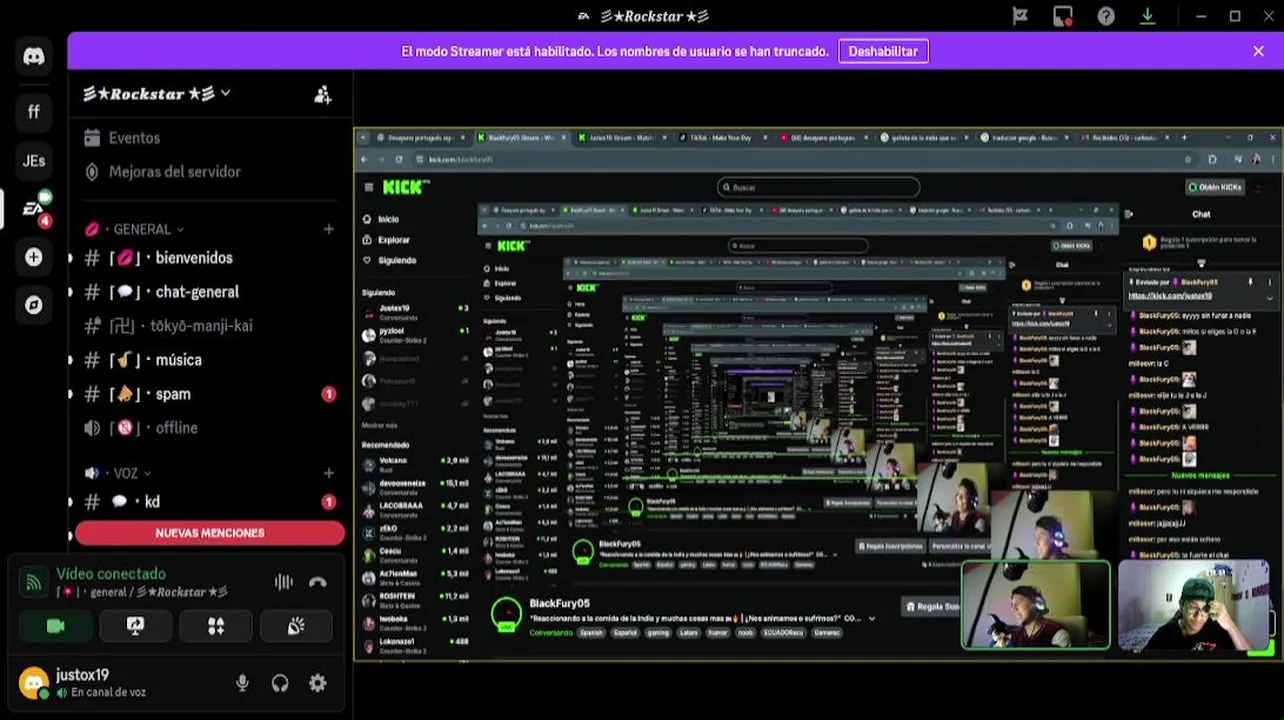The height and width of the screenshot is (720, 1284).
Task: Mute the microphone in user panel
Action: (x=242, y=683)
